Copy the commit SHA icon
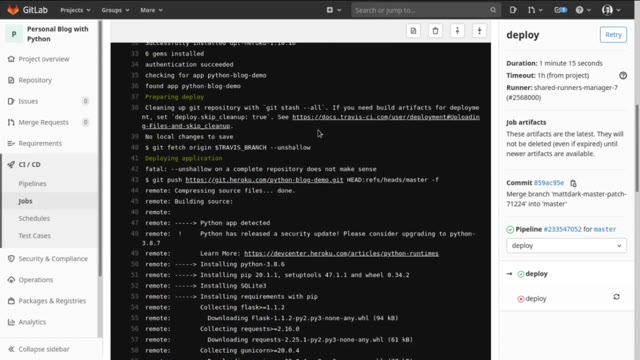640x360 pixels. [x=573, y=183]
